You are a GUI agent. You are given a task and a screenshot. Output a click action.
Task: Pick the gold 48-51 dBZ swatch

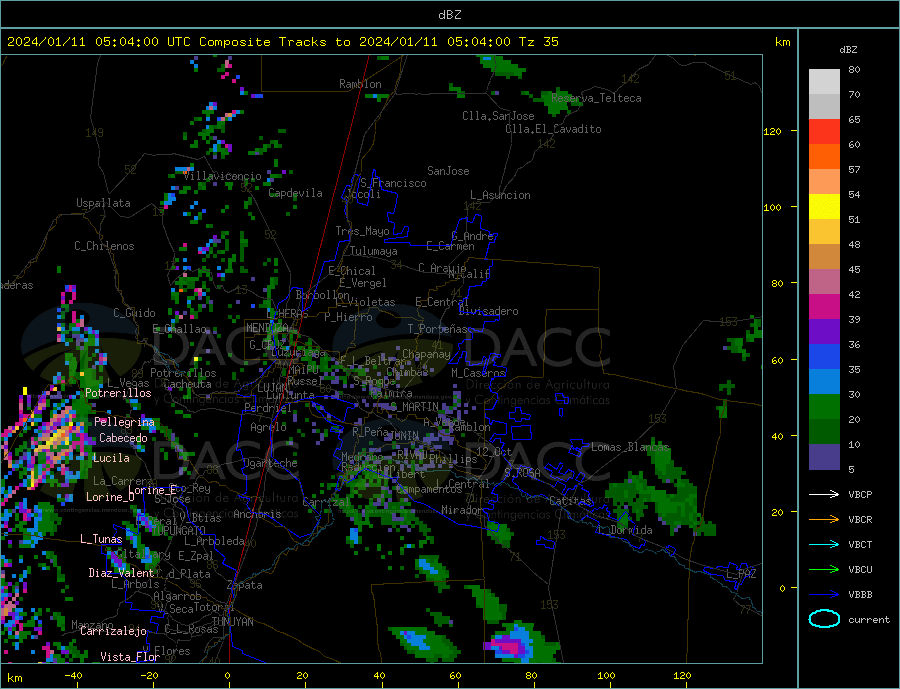tap(824, 231)
